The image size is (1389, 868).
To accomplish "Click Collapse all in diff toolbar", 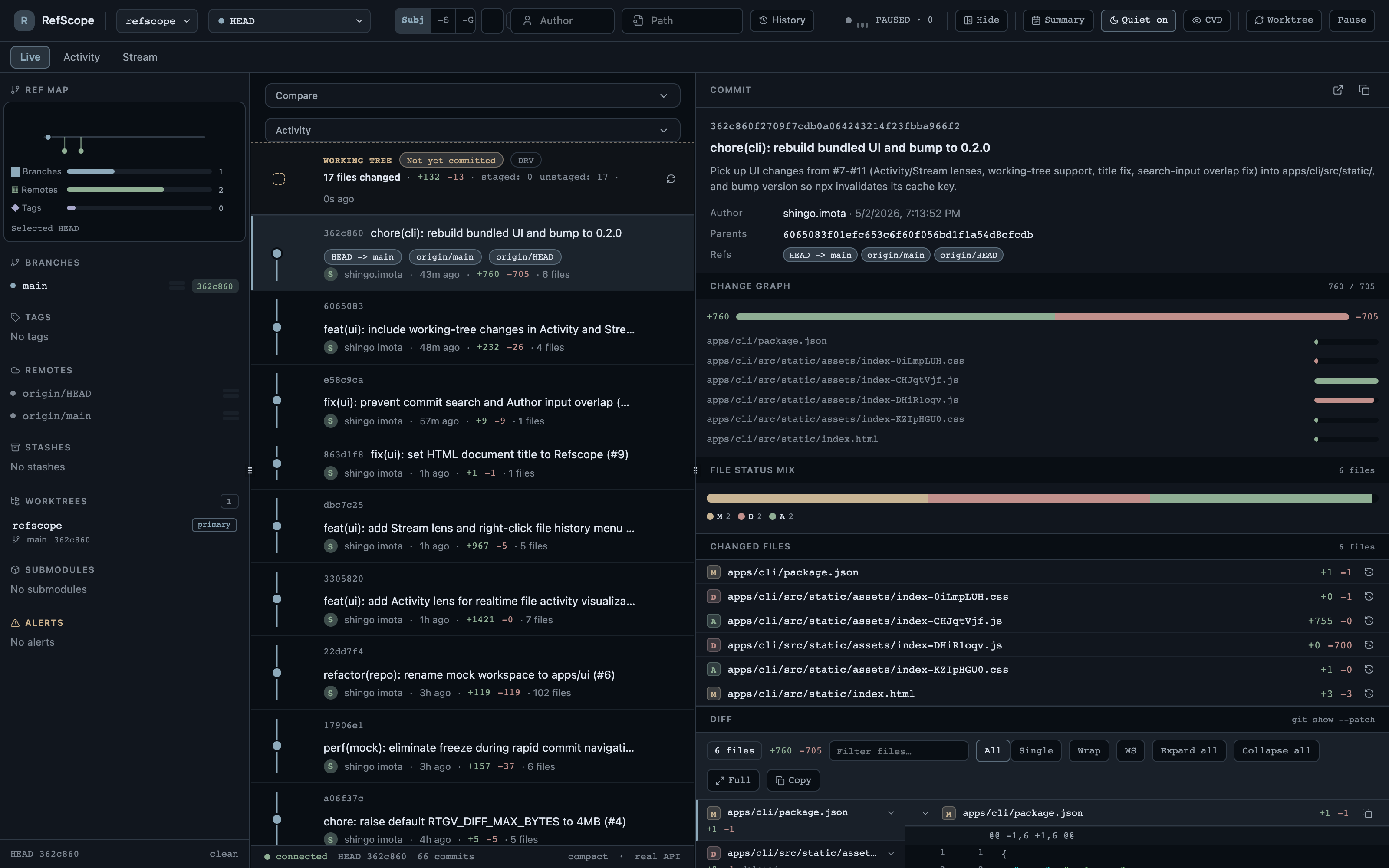I will [x=1276, y=751].
